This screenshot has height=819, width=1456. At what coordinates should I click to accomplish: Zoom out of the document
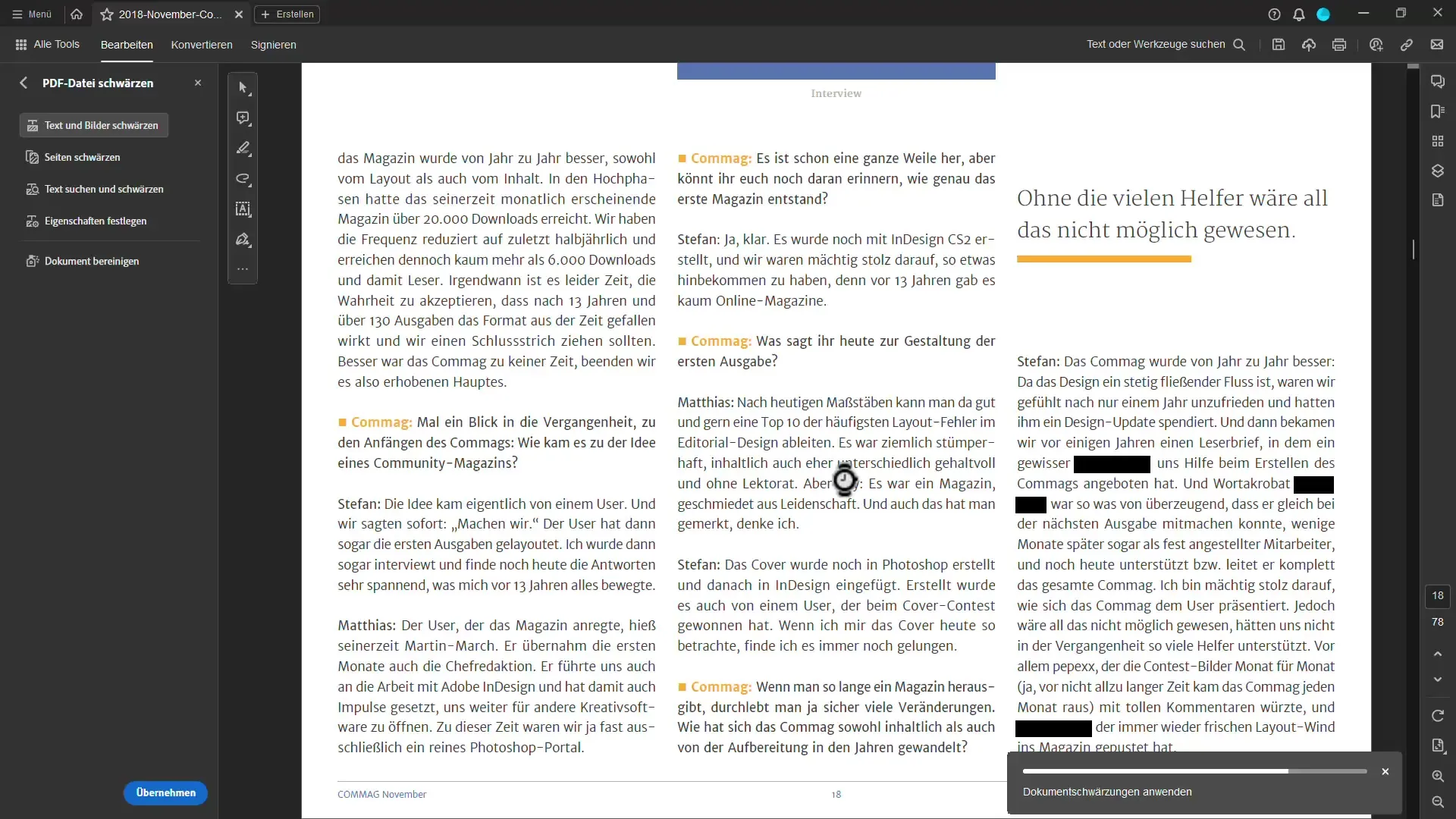[1438, 802]
